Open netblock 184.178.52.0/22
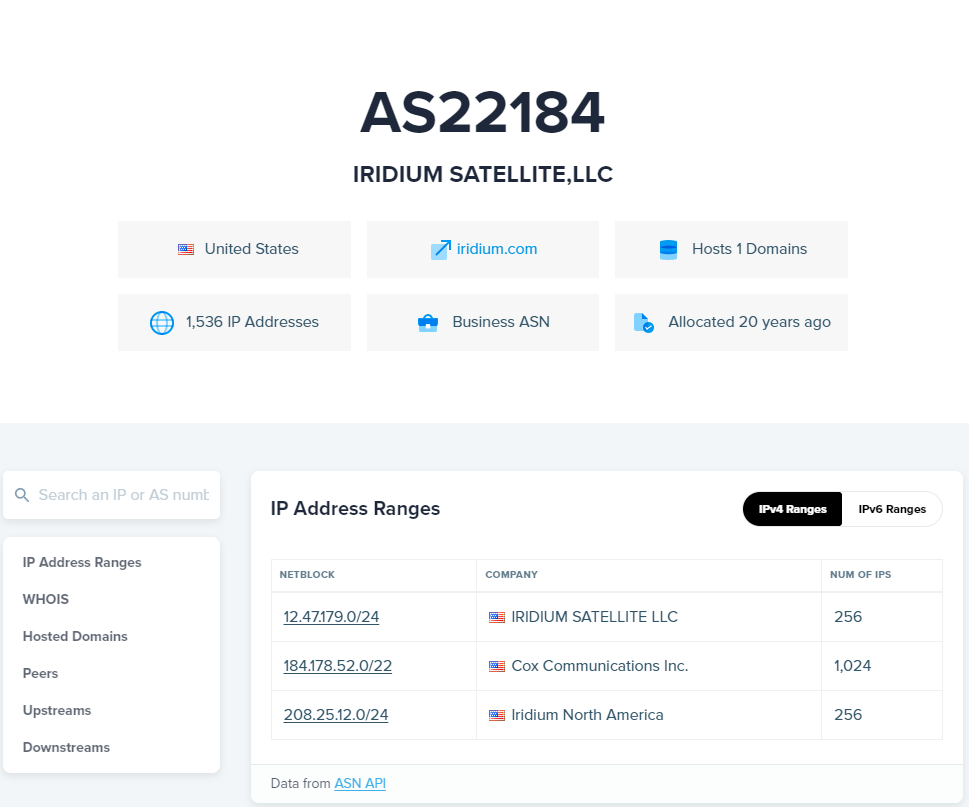969x807 pixels. (337, 665)
